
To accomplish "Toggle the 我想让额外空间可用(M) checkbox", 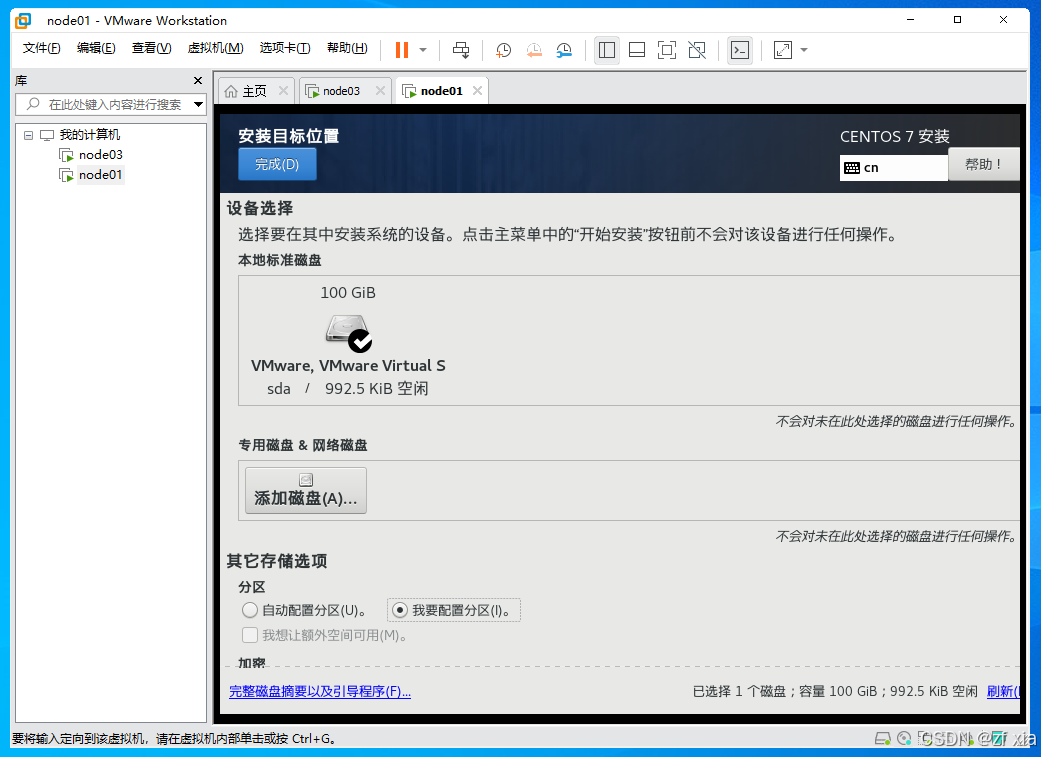I will [x=250, y=635].
